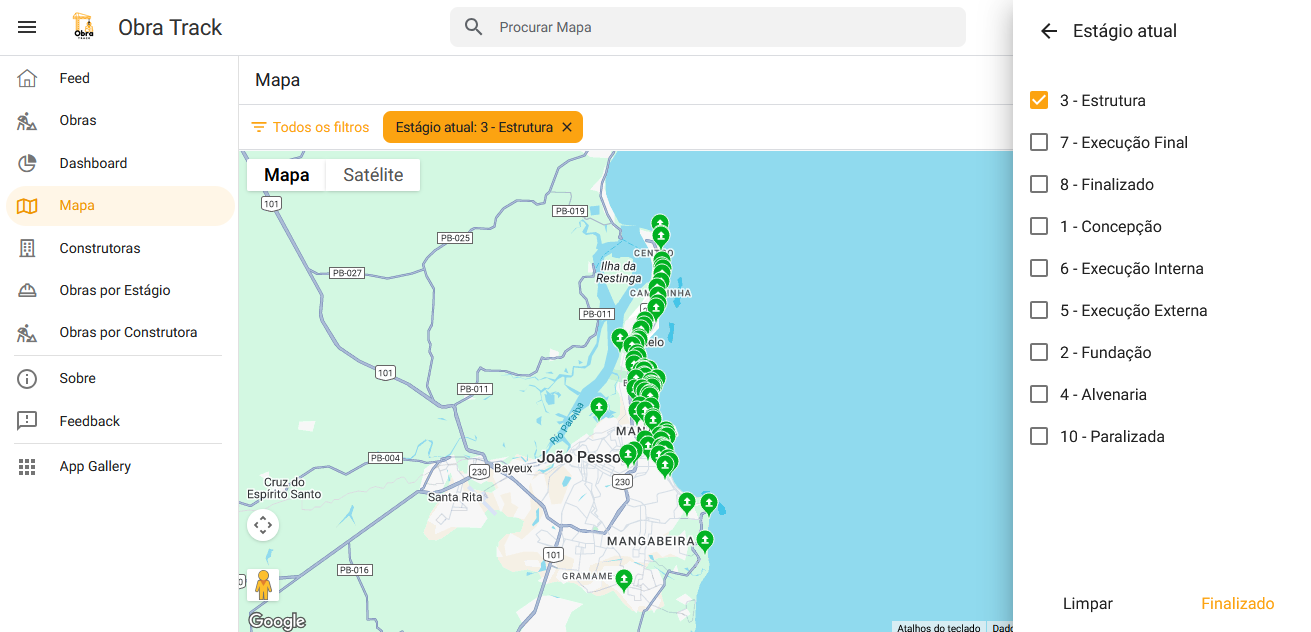Click the Limpar button

pyautogui.click(x=1087, y=603)
